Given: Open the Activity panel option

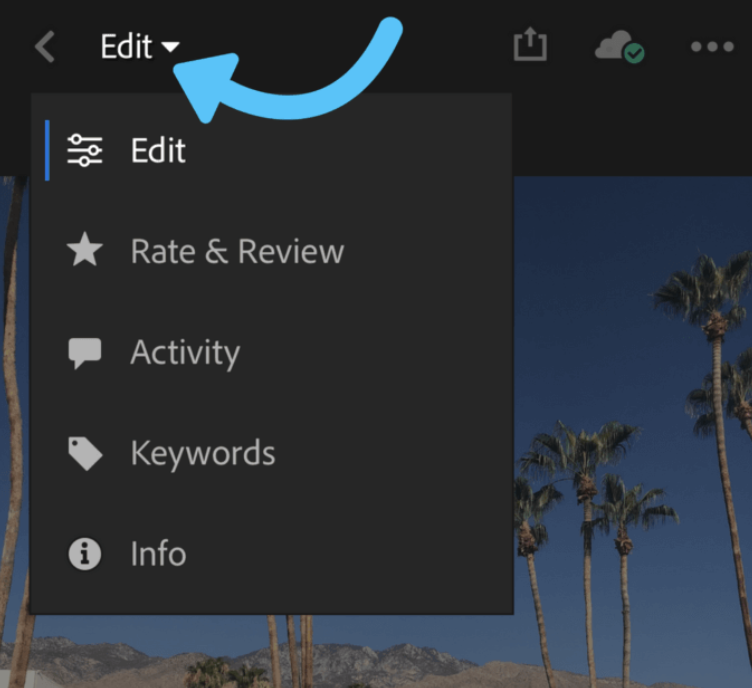Looking at the screenshot, I should point(185,352).
